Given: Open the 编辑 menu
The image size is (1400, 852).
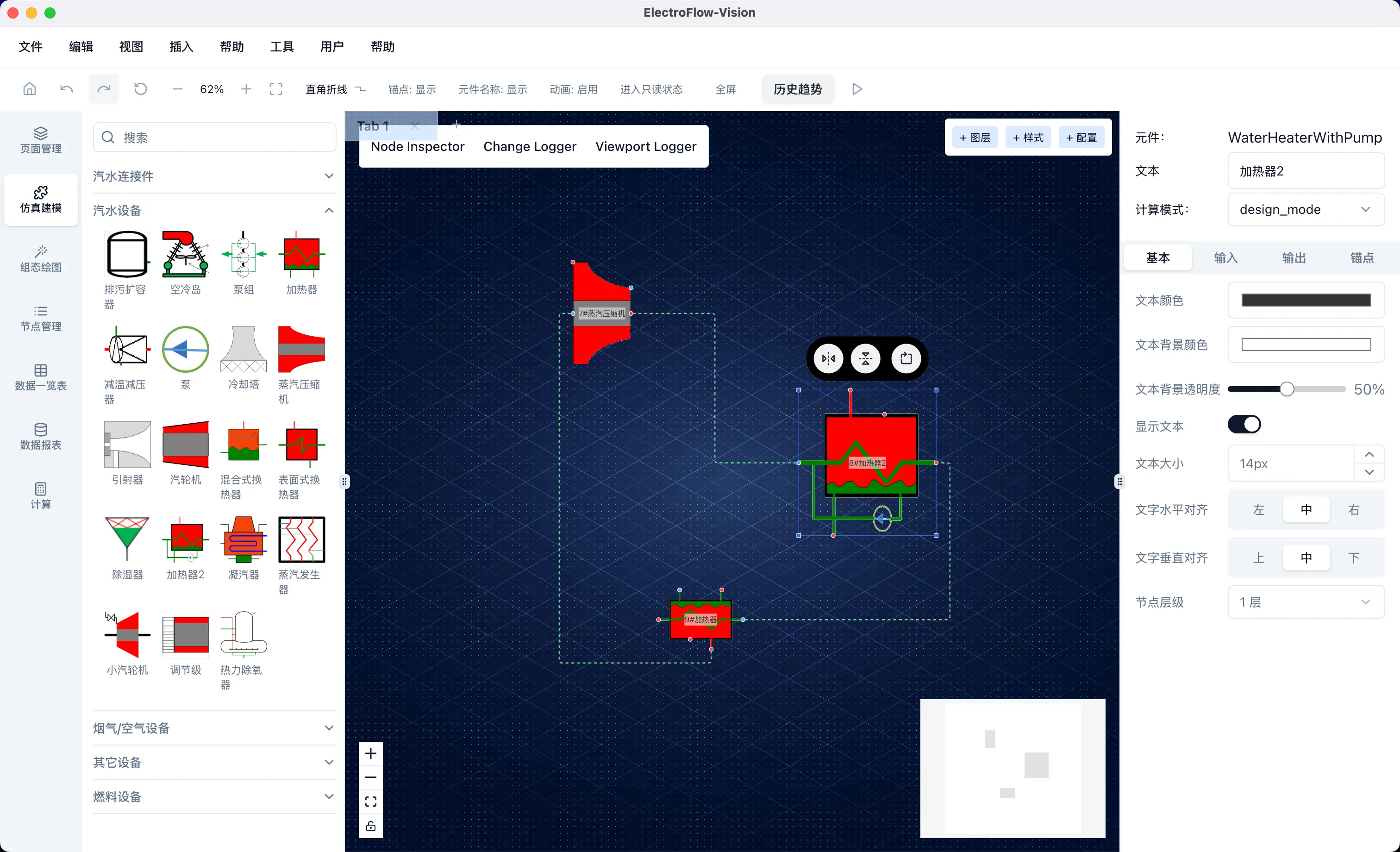Looking at the screenshot, I should click(81, 47).
